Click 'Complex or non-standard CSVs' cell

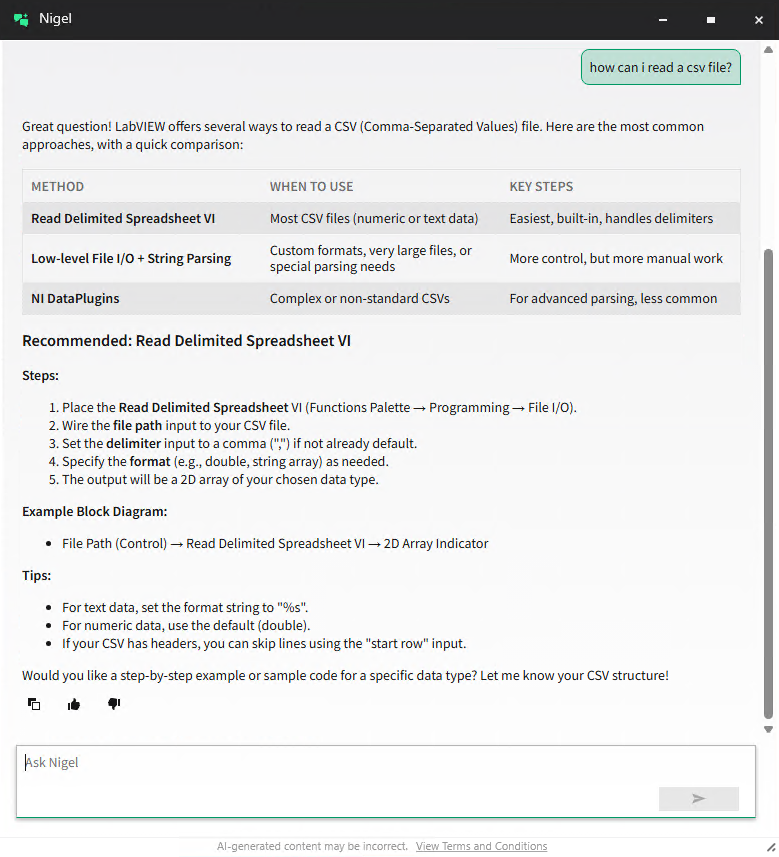(x=360, y=298)
